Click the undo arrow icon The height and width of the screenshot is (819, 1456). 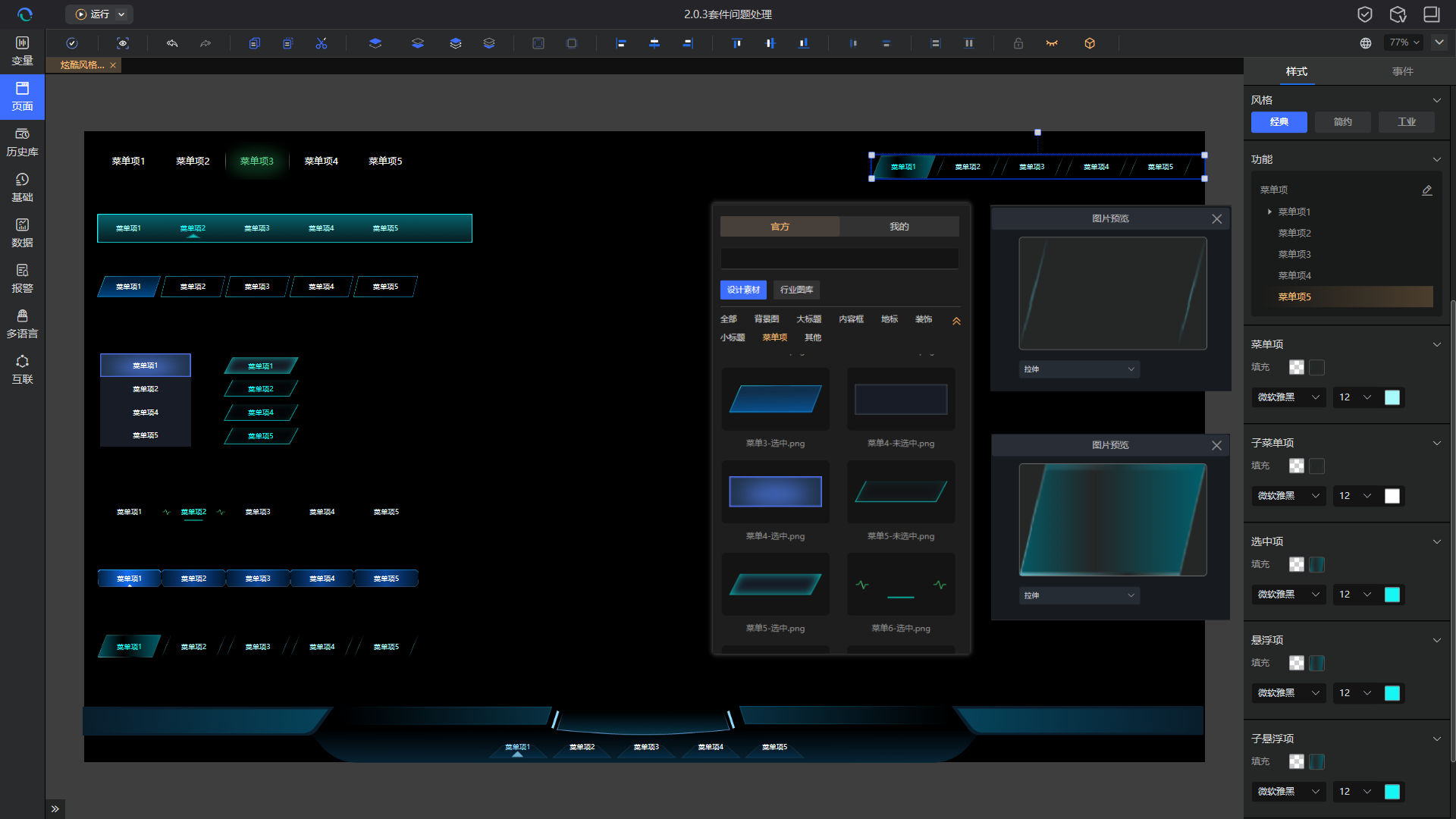click(172, 43)
